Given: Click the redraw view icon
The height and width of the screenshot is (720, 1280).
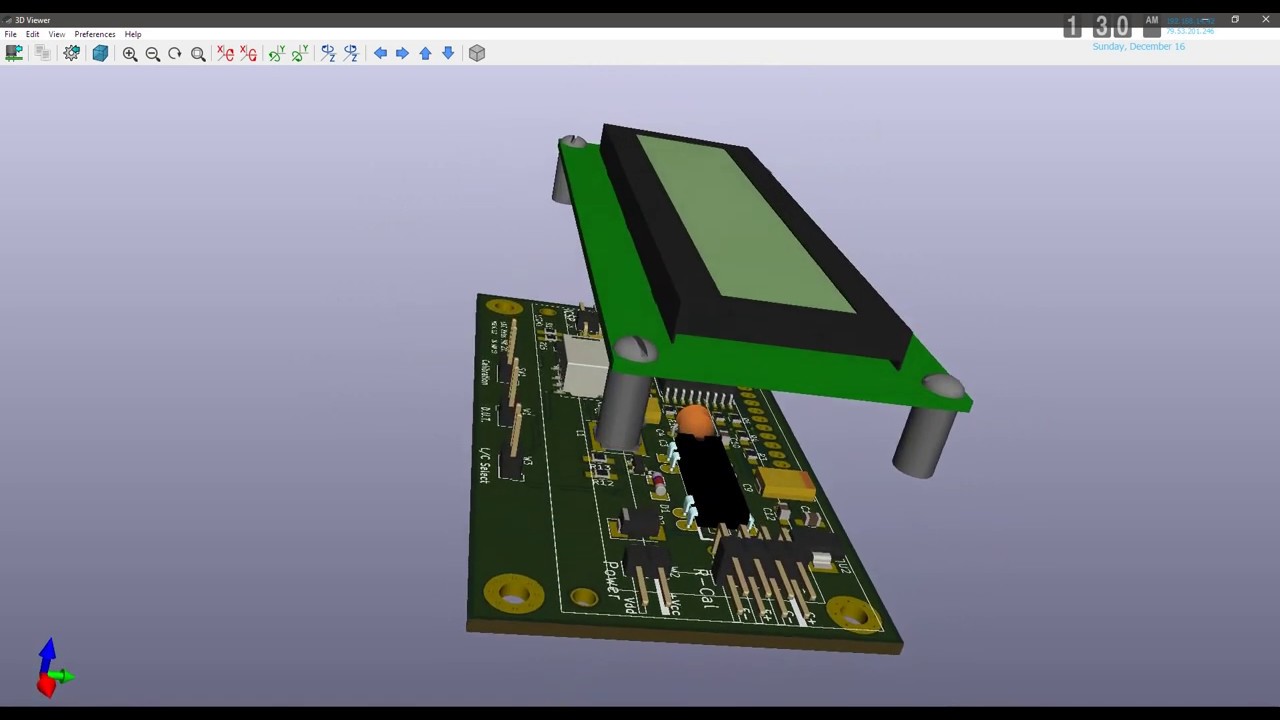Looking at the screenshot, I should [x=175, y=53].
